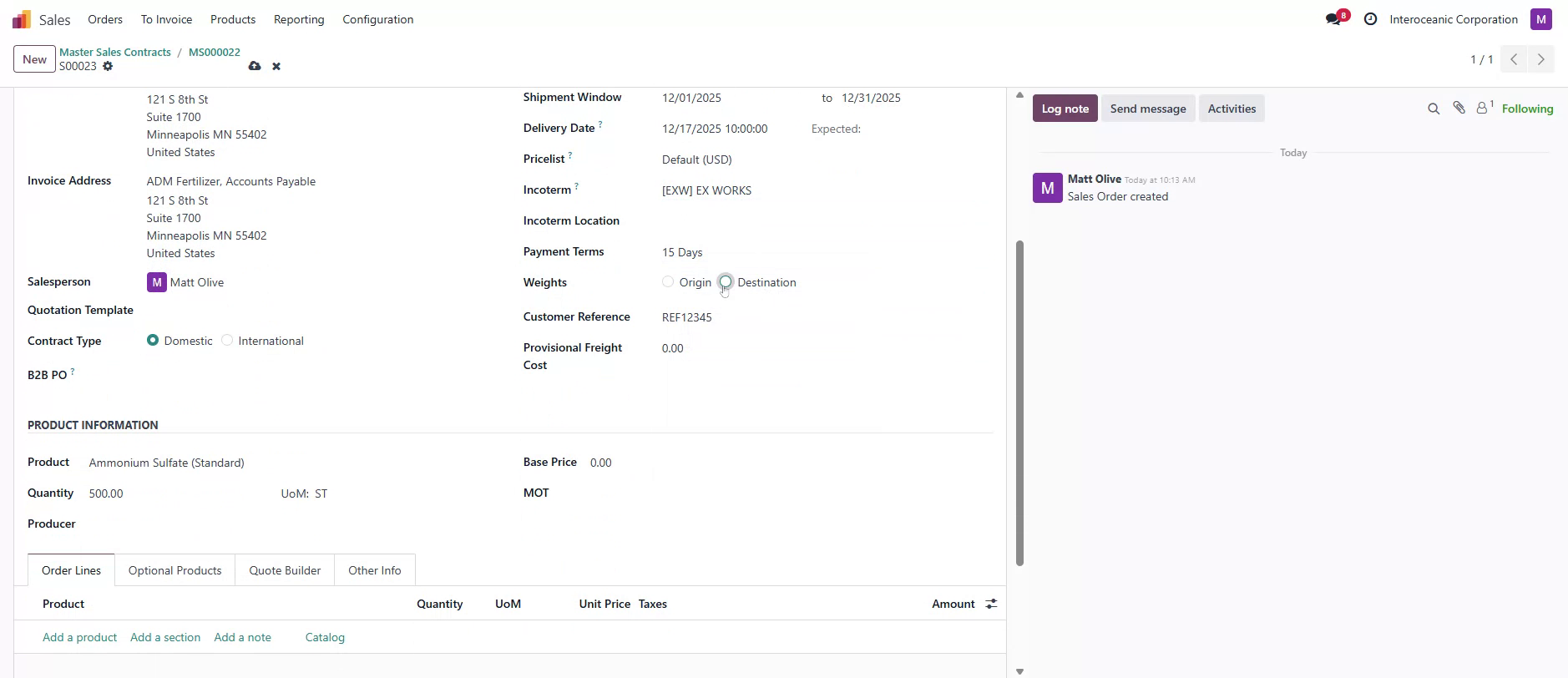
Task: Open the user avatar menu
Action: (1540, 19)
